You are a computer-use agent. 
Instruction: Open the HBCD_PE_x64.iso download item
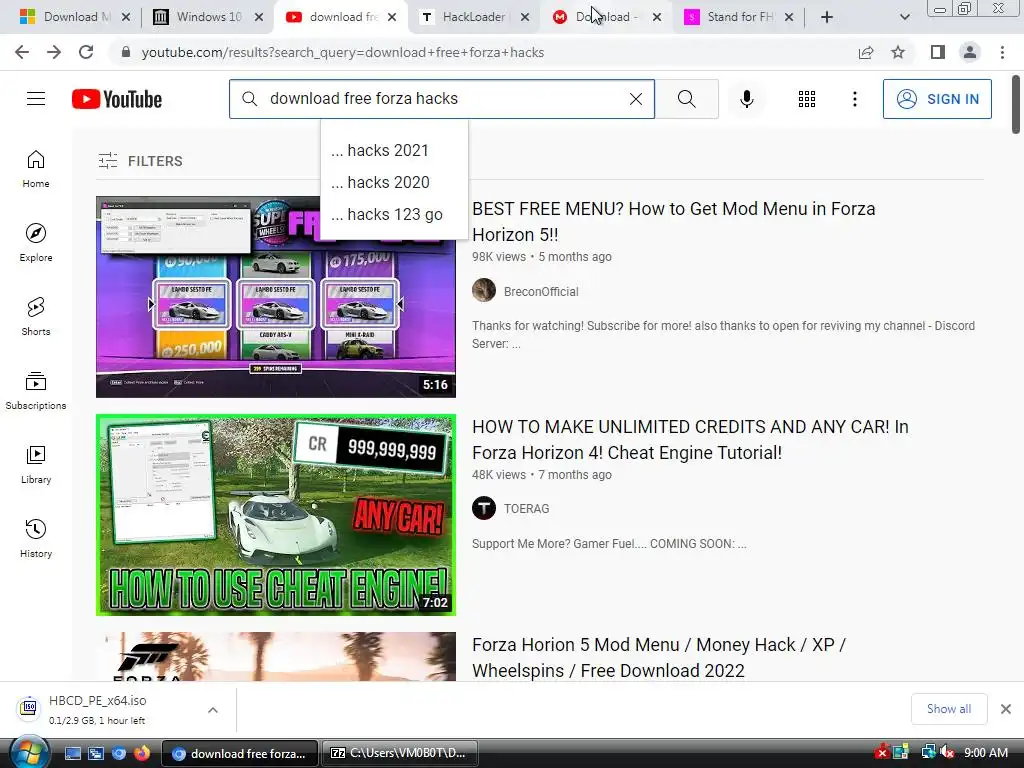98,709
